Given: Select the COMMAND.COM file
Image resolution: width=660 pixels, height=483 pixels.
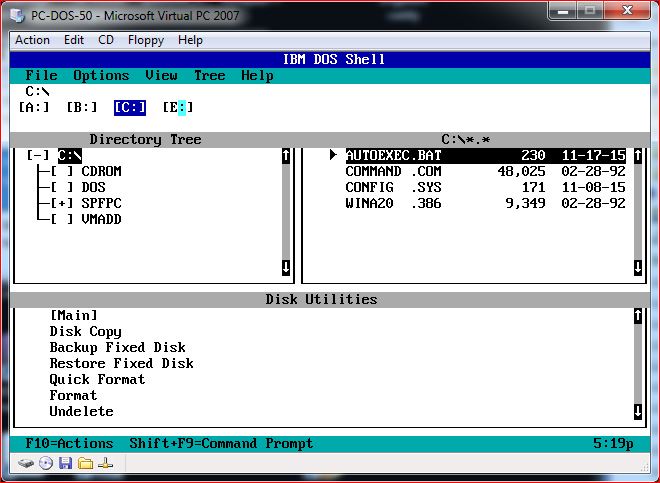Looking at the screenshot, I should [x=486, y=171].
